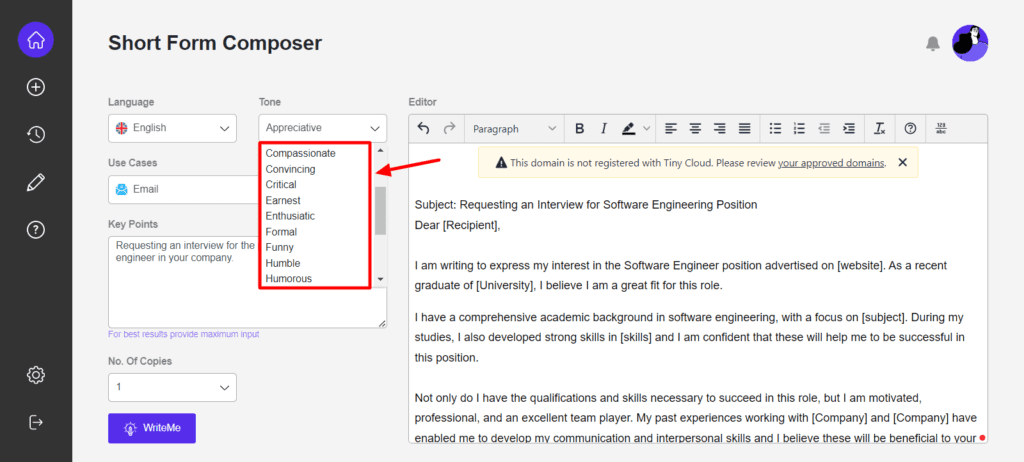1024x462 pixels.
Task: Open the pencil editor sidebar icon
Action: tap(36, 182)
